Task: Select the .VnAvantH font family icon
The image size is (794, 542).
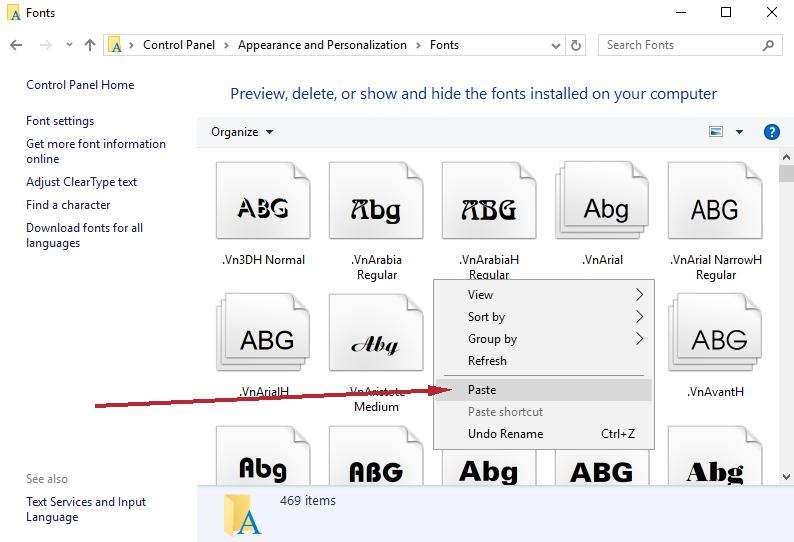Action: pyautogui.click(x=715, y=332)
